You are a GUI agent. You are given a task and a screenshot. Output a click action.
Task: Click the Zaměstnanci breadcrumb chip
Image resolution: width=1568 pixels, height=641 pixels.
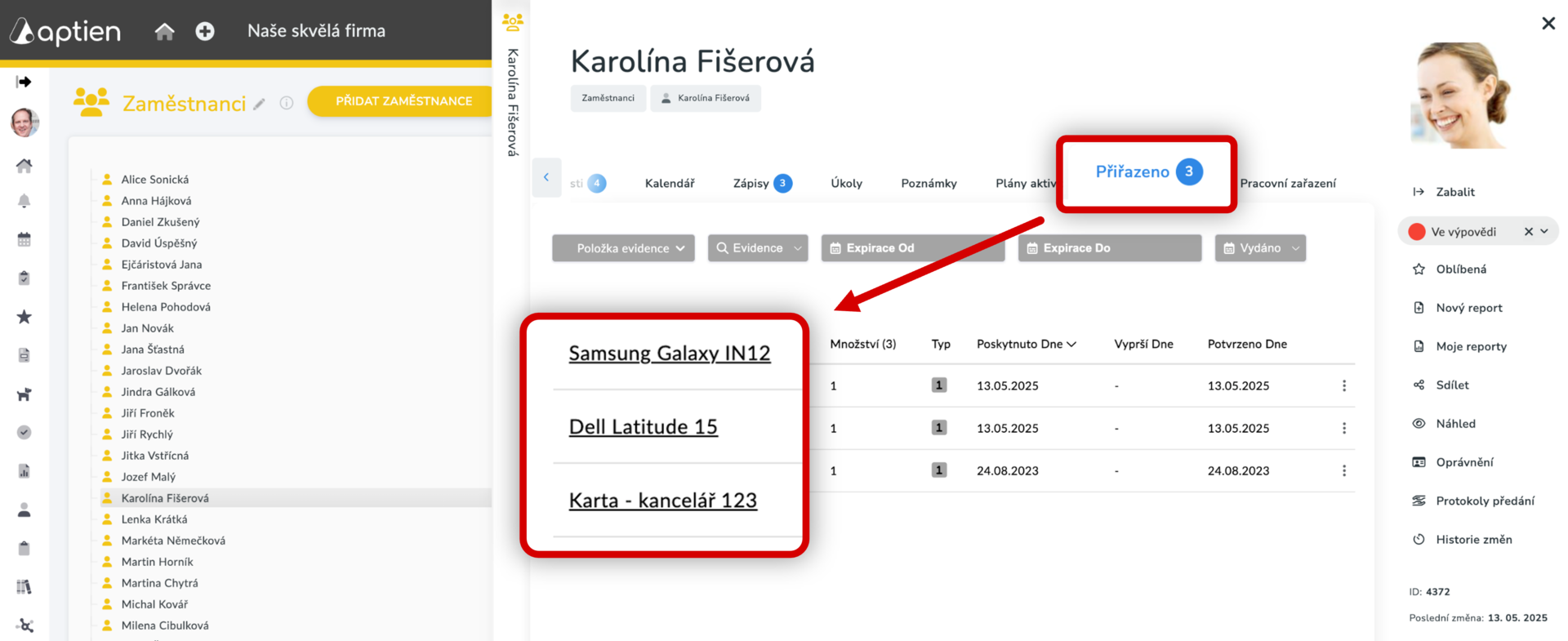click(x=608, y=98)
